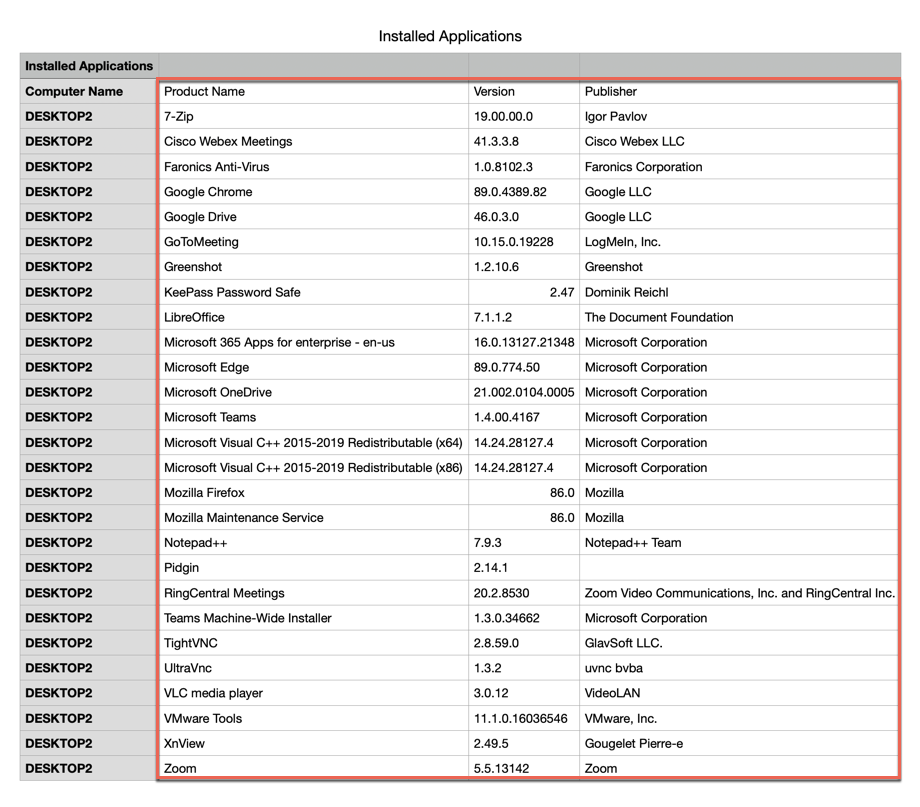Select the Visual C++ Redistributable (x86) cell
920x807 pixels.
pyautogui.click(x=313, y=468)
